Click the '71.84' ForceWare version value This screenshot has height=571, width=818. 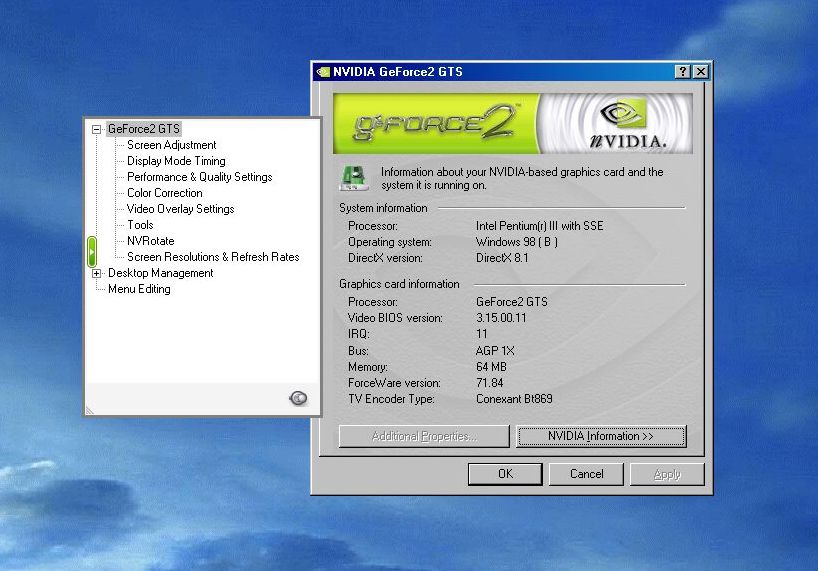(x=489, y=383)
